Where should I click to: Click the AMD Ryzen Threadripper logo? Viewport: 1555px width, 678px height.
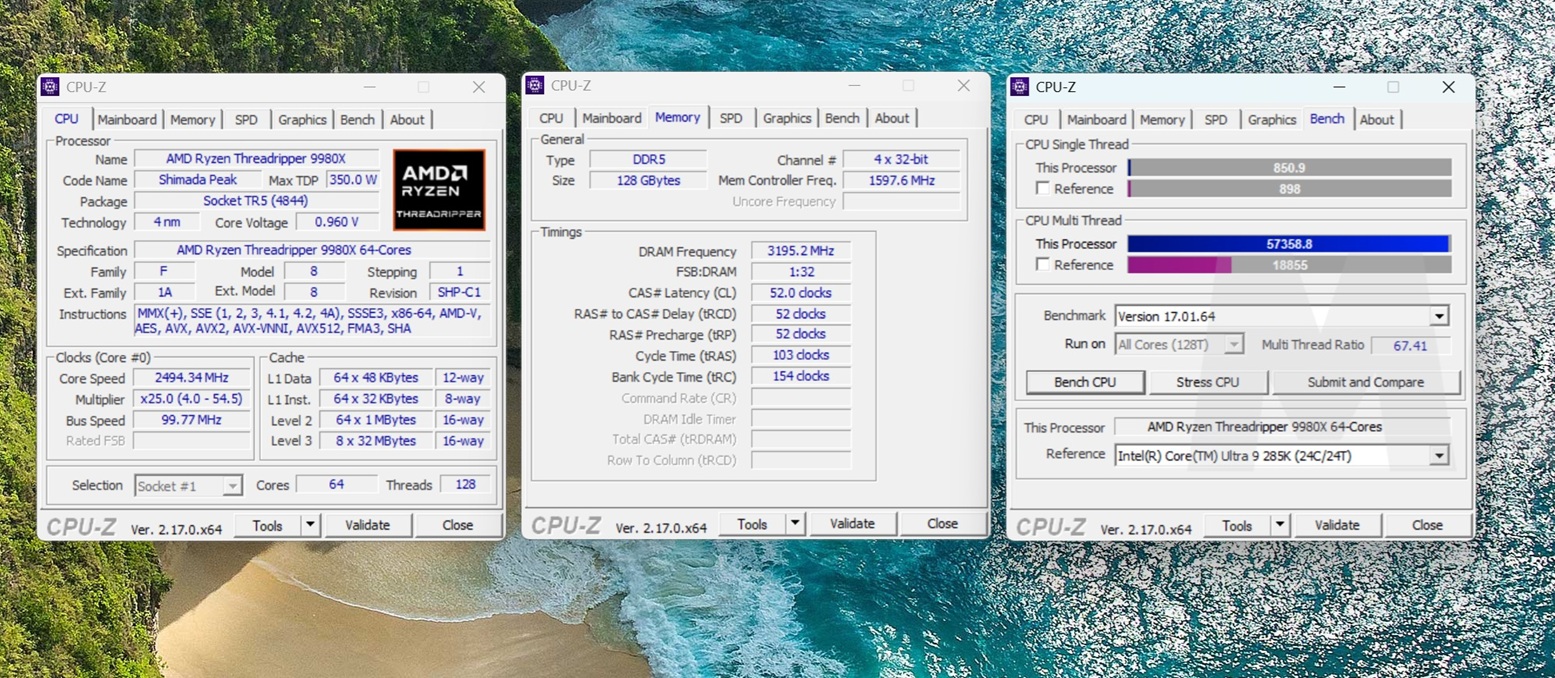click(x=439, y=190)
